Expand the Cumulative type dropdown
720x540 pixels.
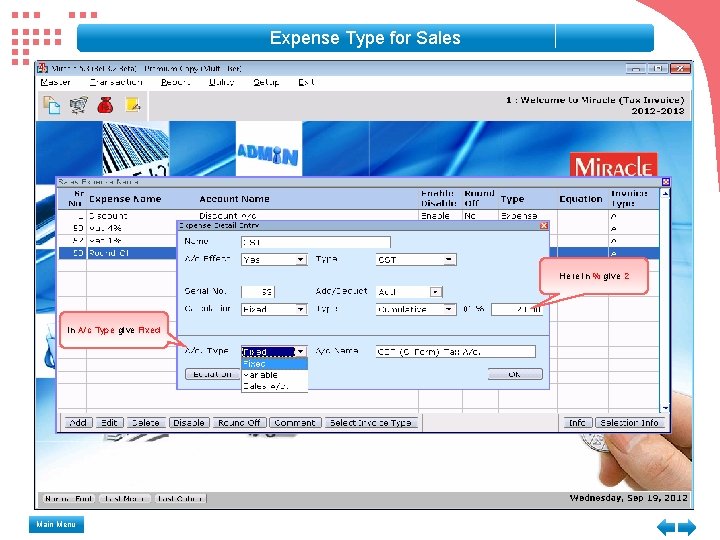[x=449, y=309]
